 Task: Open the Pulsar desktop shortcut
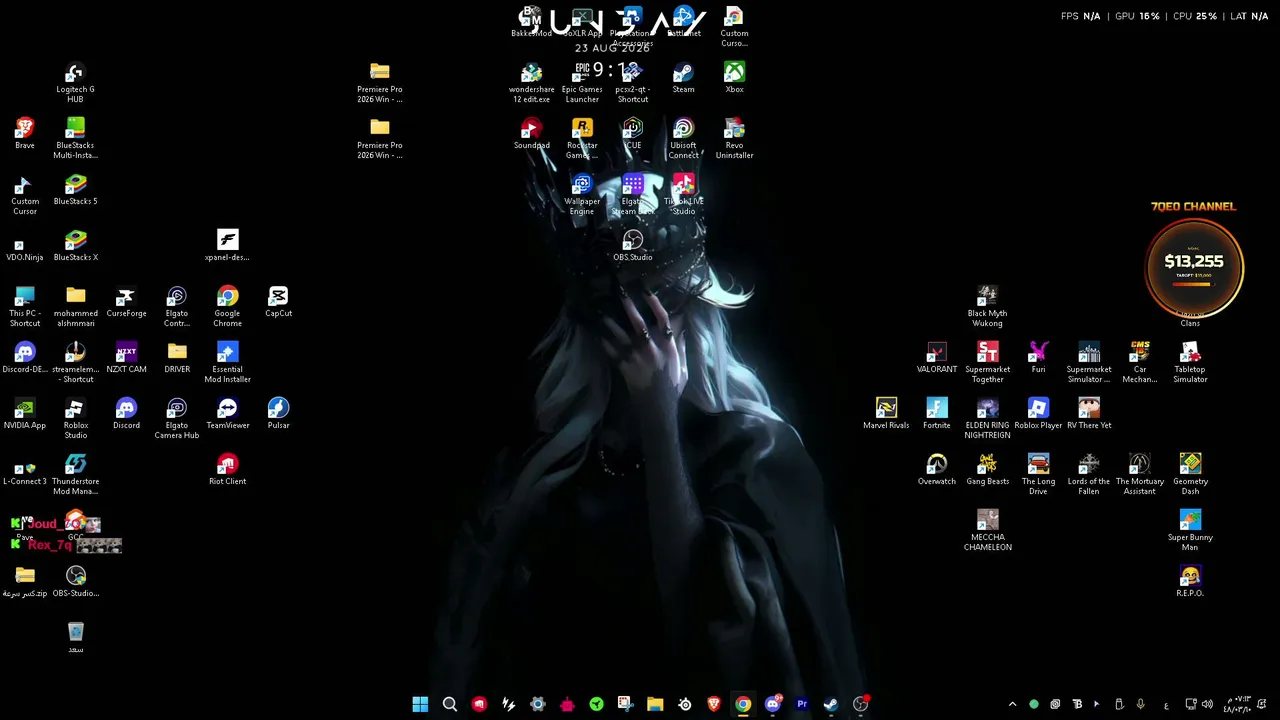278,414
